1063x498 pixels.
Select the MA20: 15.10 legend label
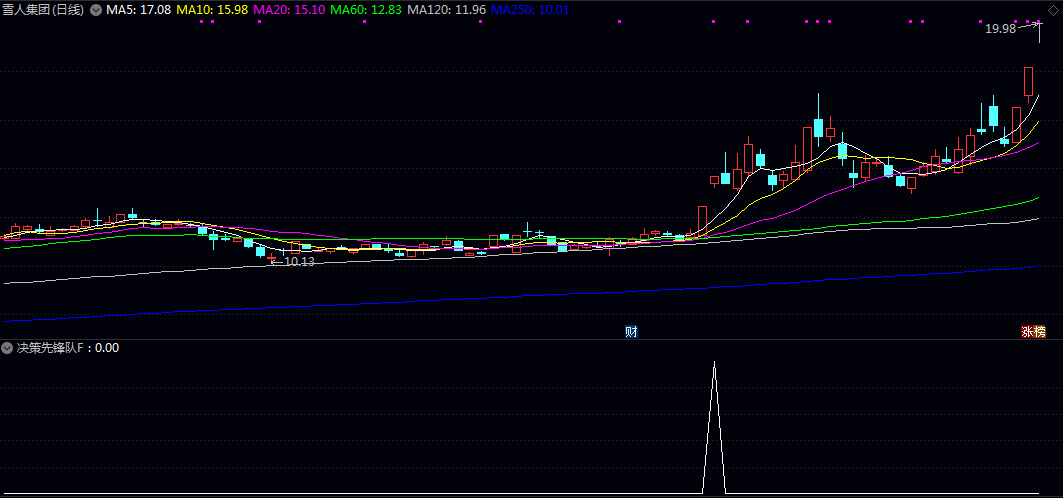click(x=289, y=10)
